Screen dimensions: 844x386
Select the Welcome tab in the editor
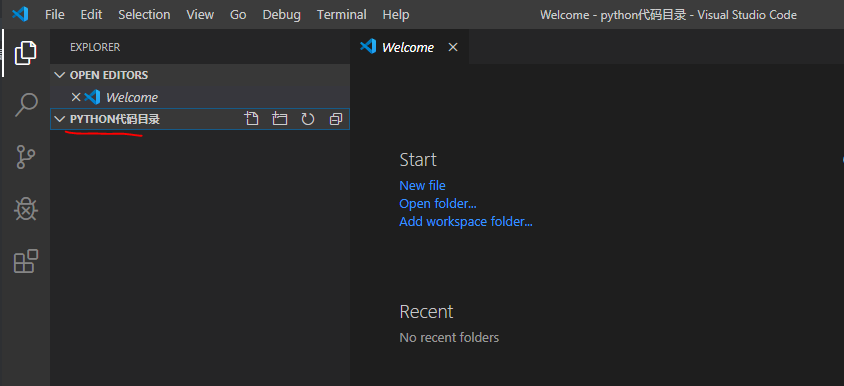click(410, 47)
